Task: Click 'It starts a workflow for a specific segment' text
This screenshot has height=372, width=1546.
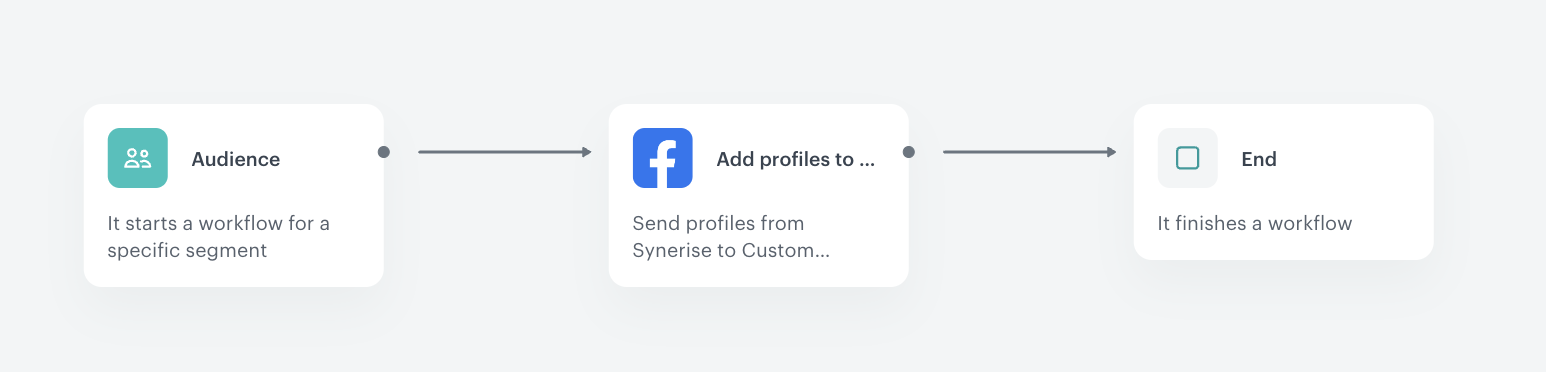Action: (219, 237)
